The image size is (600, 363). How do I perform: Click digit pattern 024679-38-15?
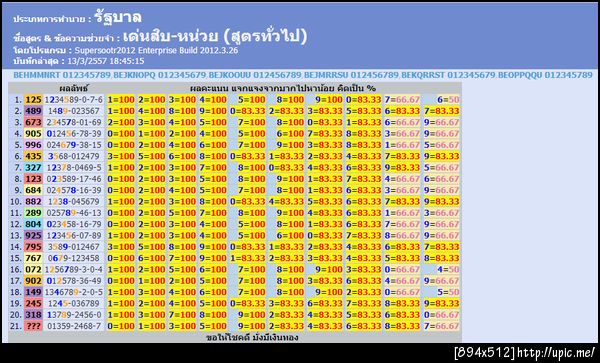pos(74,145)
